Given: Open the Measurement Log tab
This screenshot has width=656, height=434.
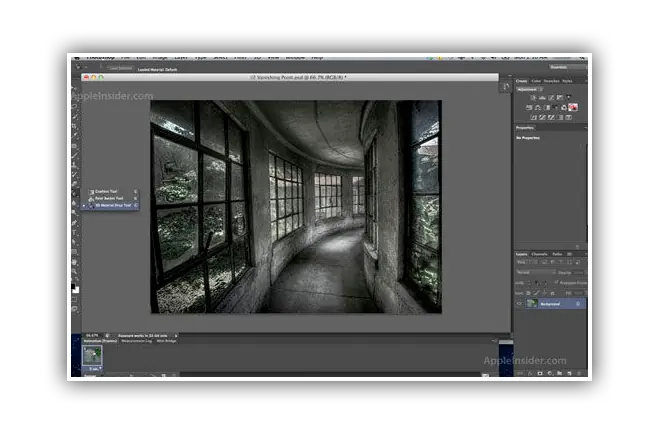Looking at the screenshot, I should point(134,341).
